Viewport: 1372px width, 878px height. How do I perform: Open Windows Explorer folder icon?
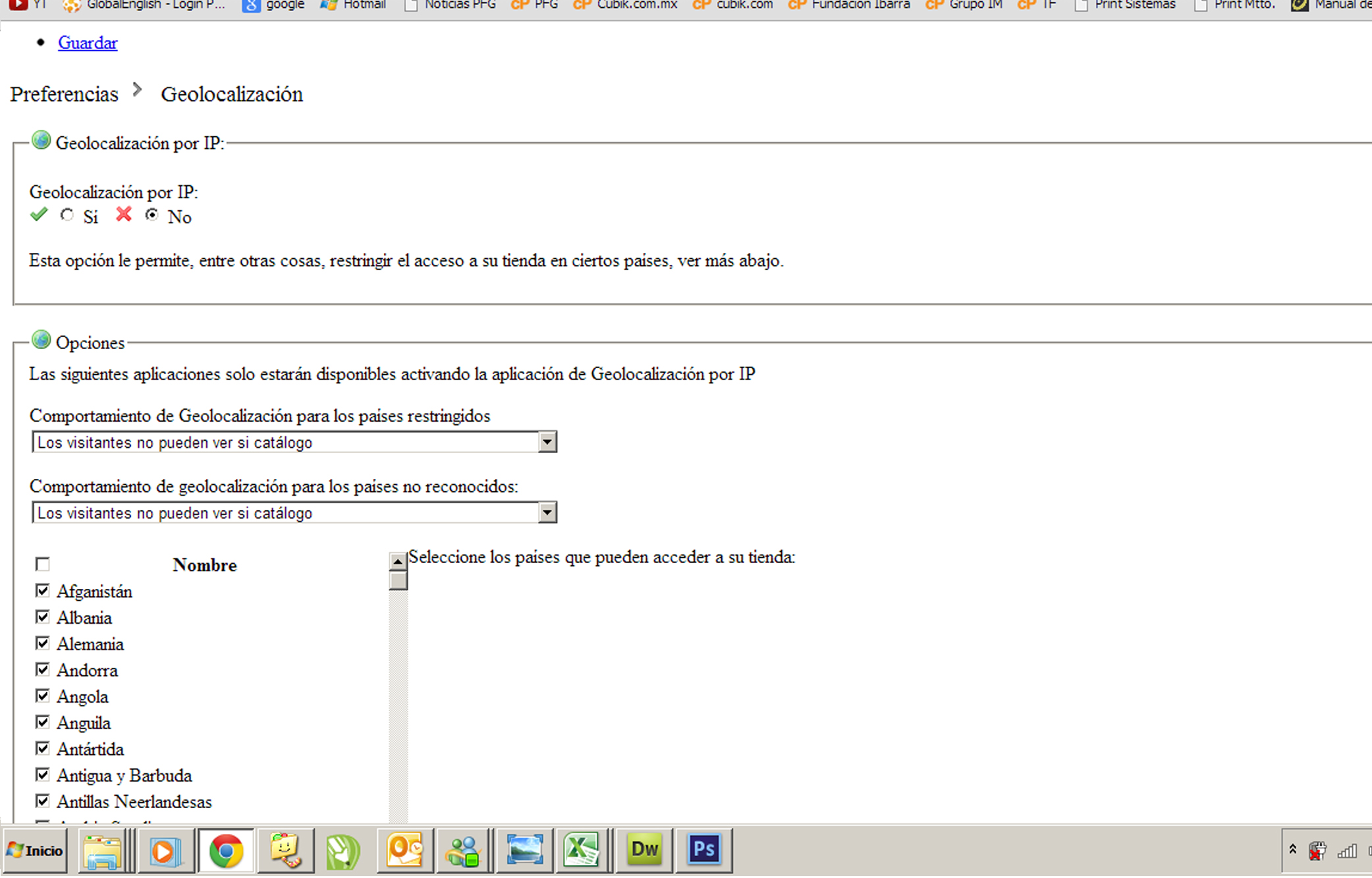(101, 851)
